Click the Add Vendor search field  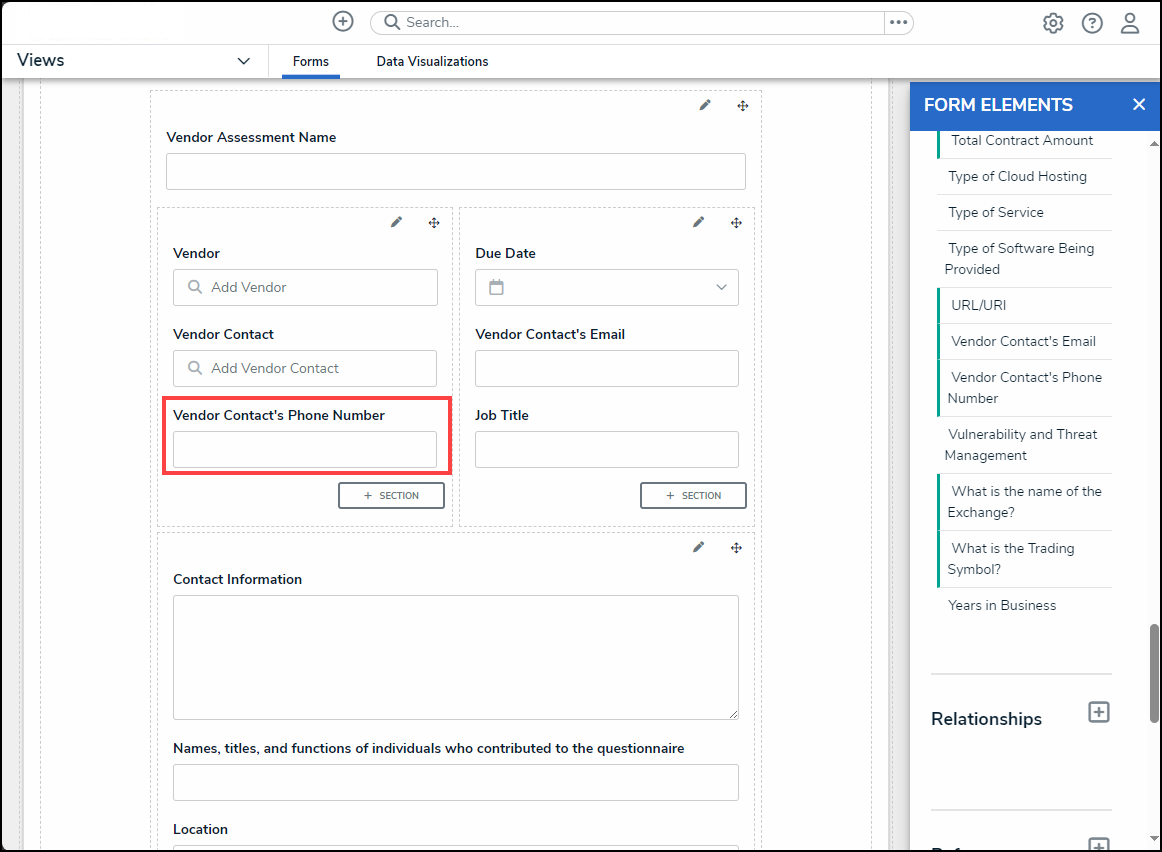(305, 288)
